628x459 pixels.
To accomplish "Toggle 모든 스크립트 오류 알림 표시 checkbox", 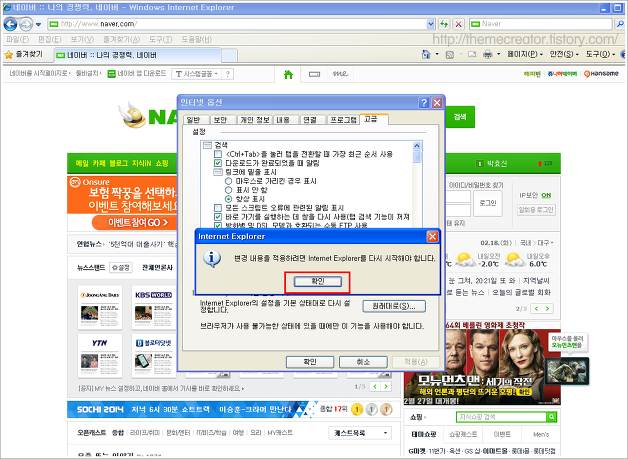I will point(218,208).
